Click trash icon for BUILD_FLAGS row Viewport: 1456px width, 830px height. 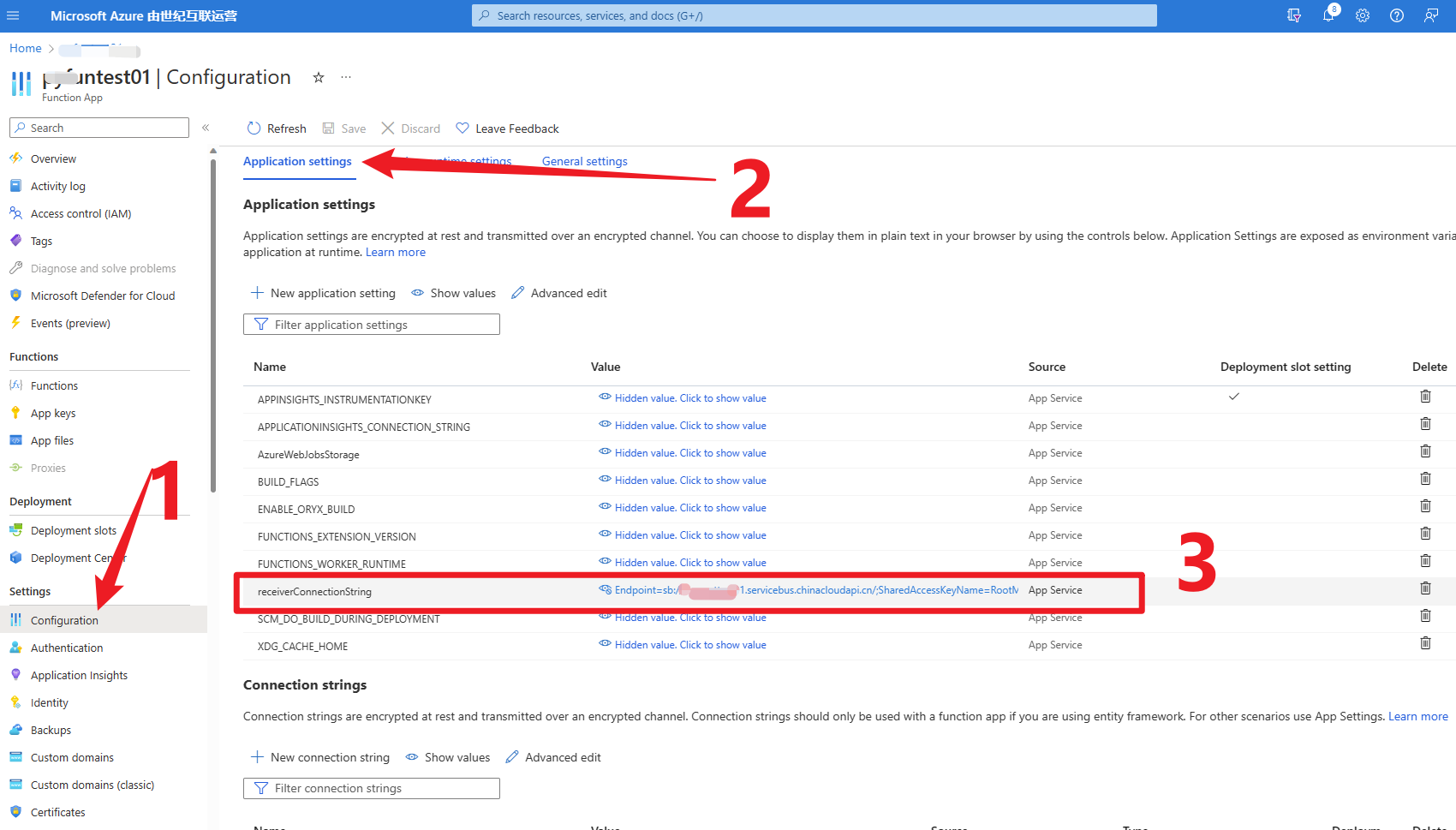1425,479
